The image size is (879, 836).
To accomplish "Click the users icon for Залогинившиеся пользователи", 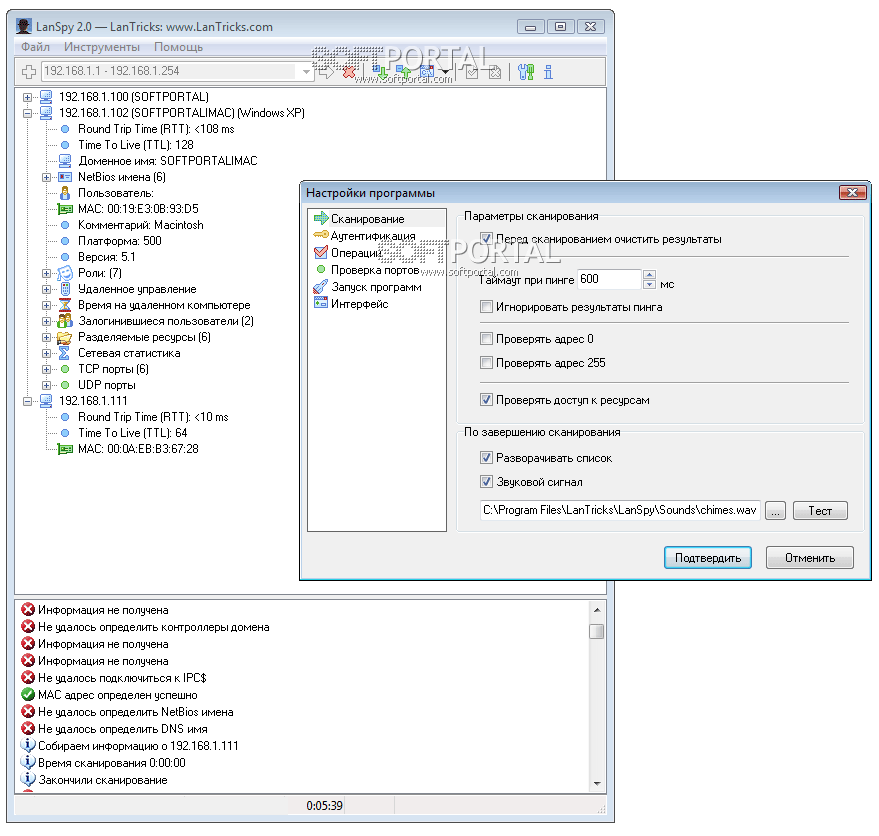I will pos(65,321).
